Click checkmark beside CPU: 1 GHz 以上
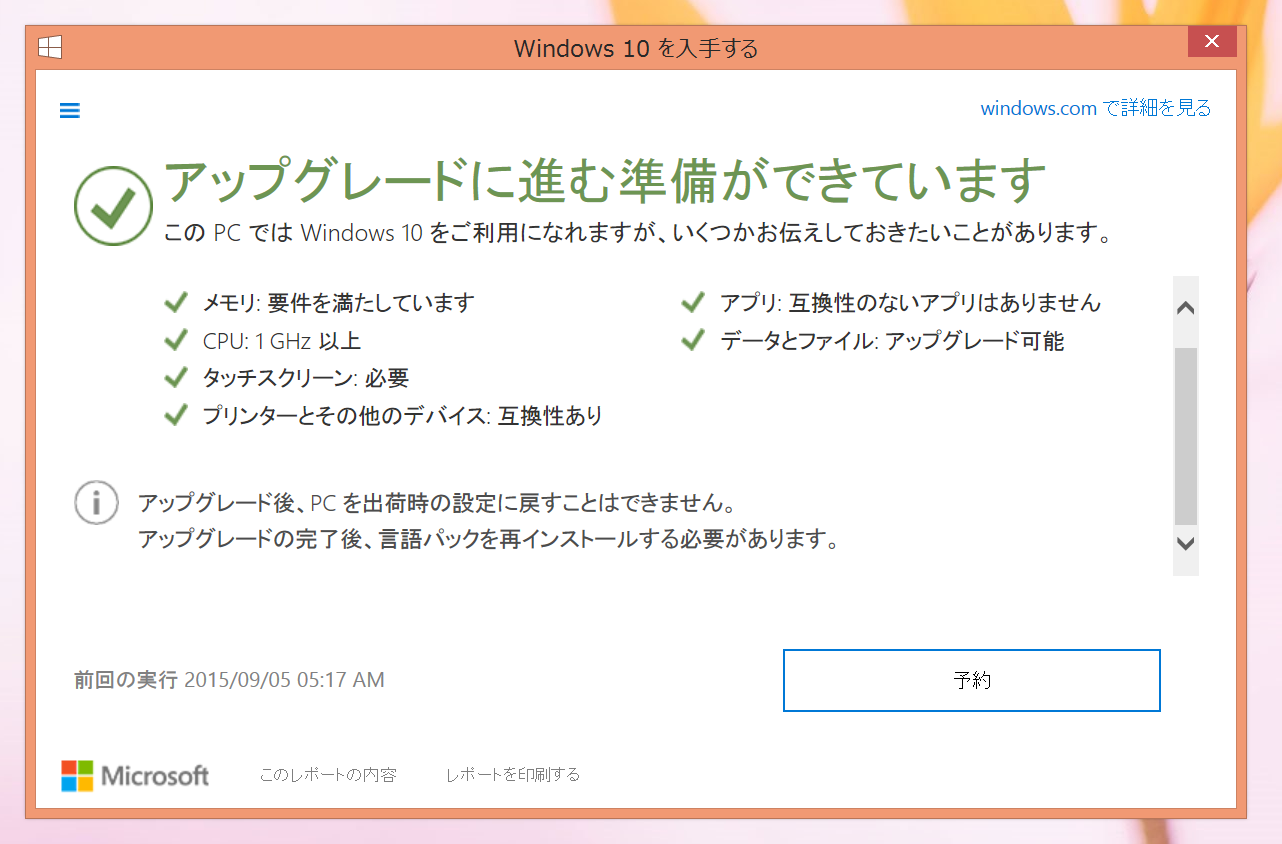This screenshot has width=1282, height=844. coord(176,340)
